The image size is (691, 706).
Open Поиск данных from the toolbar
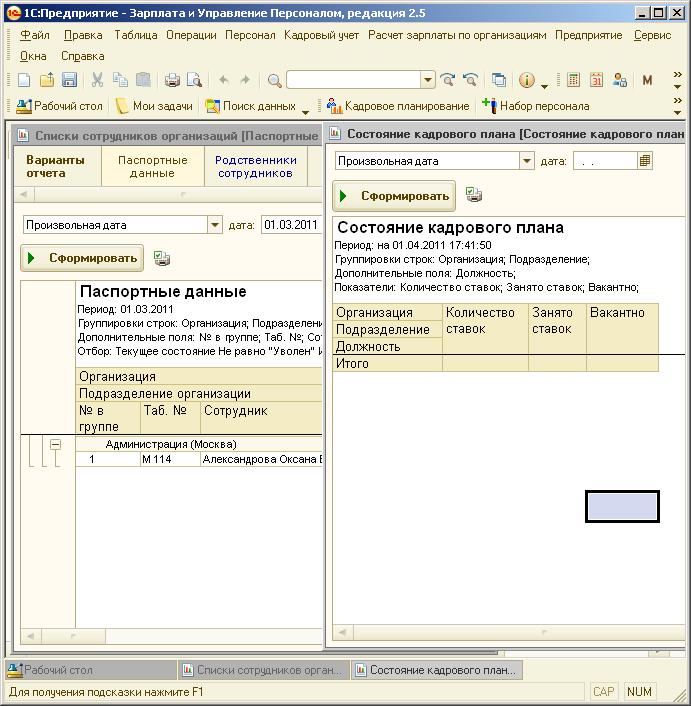(x=251, y=106)
